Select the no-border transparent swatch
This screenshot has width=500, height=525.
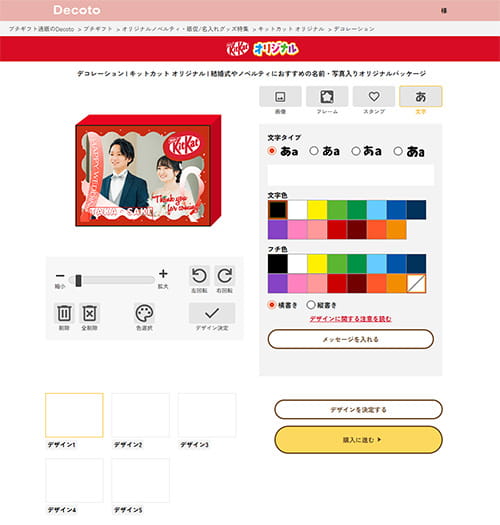tap(416, 284)
